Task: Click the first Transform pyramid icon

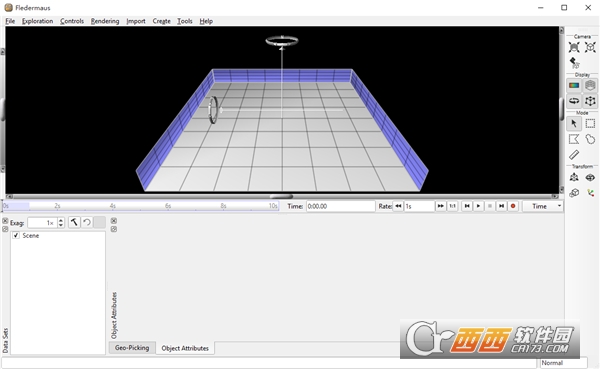Action: 574,177
